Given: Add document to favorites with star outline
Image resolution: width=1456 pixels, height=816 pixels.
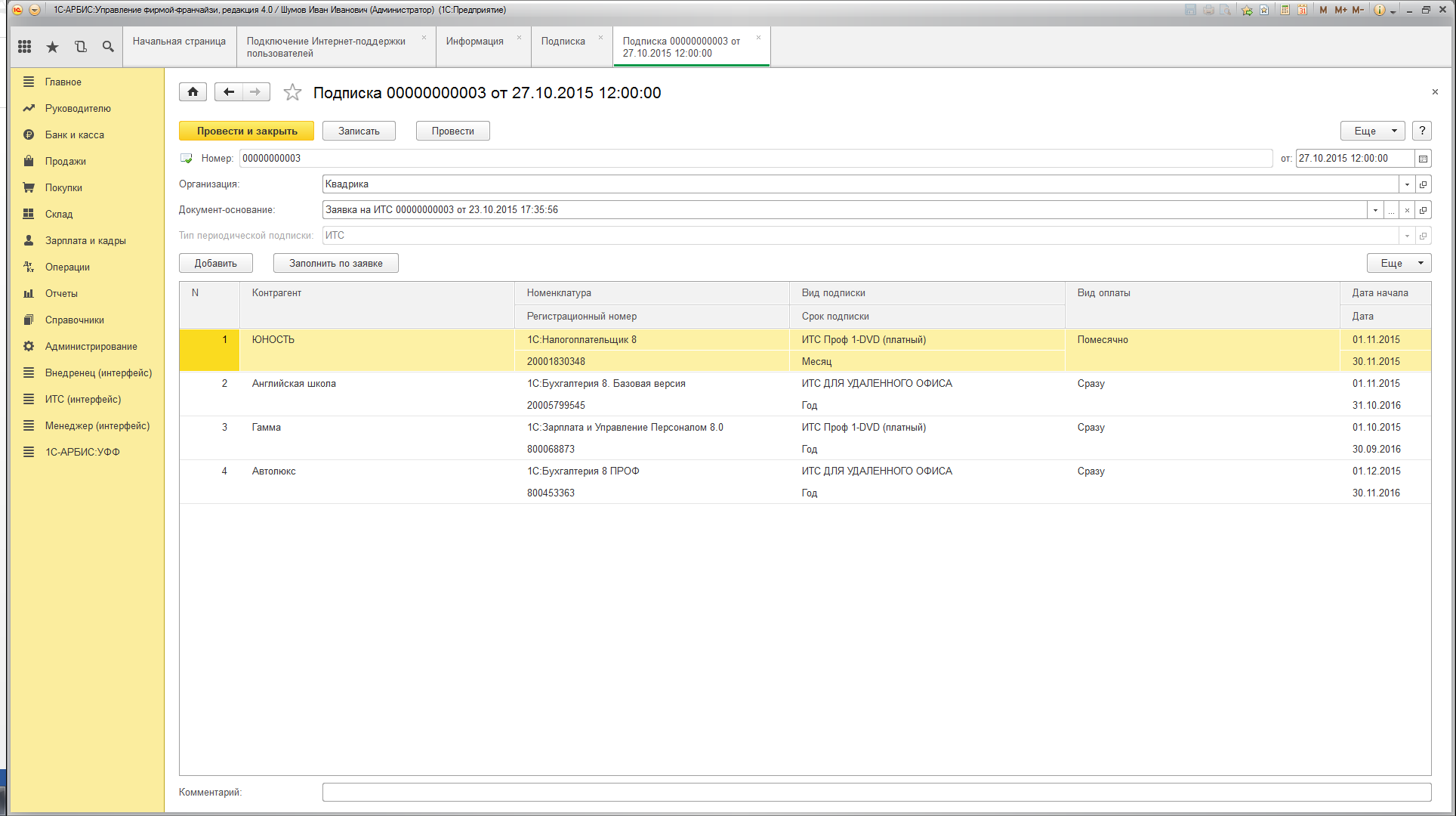Looking at the screenshot, I should coord(292,92).
